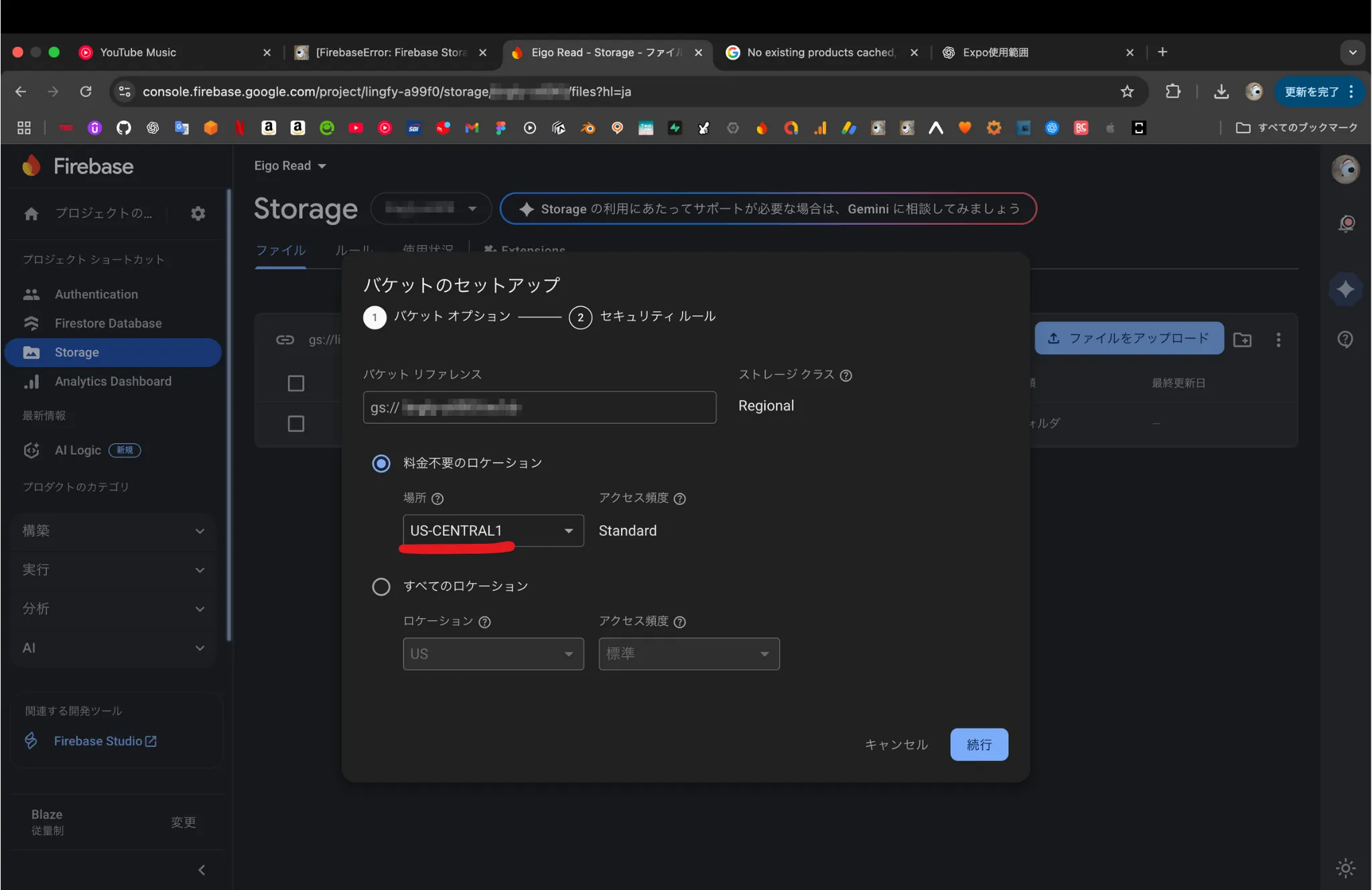
Task: Click the help icon beside 場所
Action: coord(437,499)
